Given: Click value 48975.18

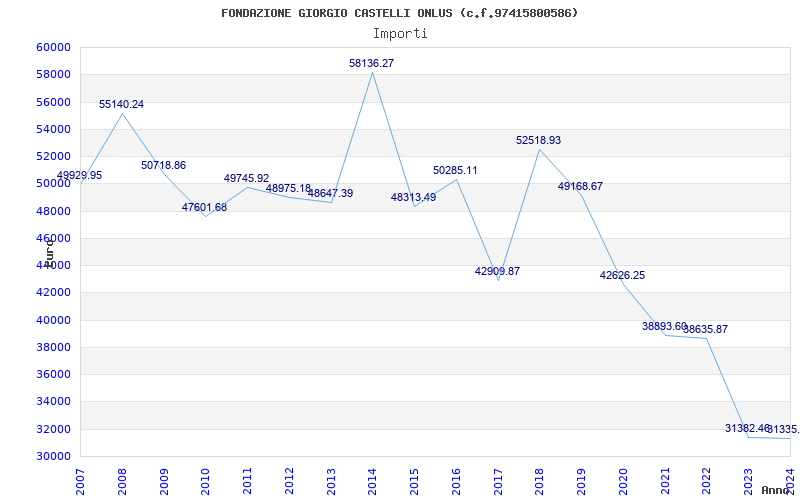Looking at the screenshot, I should pyautogui.click(x=288, y=188).
